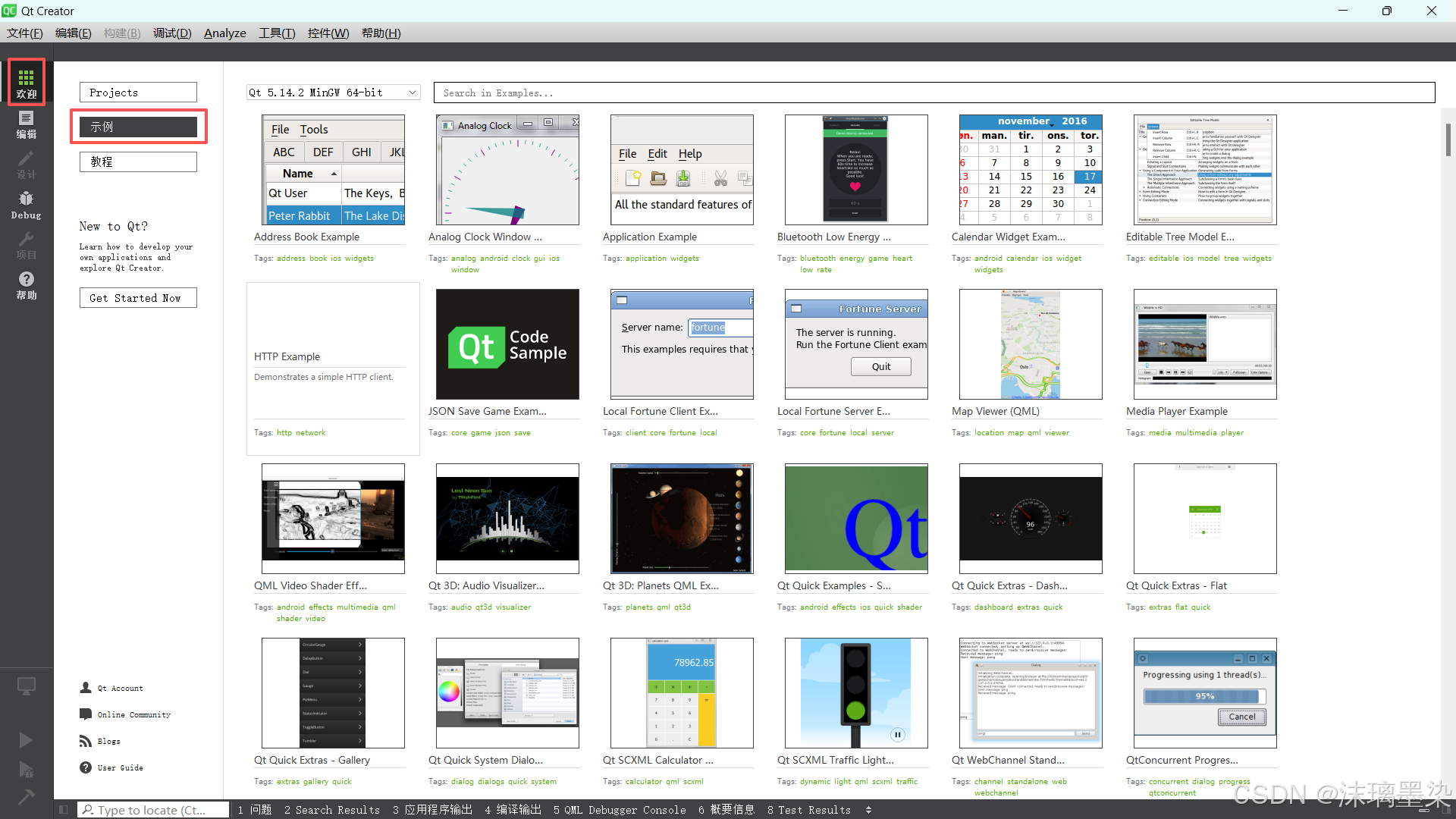The height and width of the screenshot is (819, 1456).
Task: Open the Editable Tree Model example thumbnail
Action: (1205, 170)
